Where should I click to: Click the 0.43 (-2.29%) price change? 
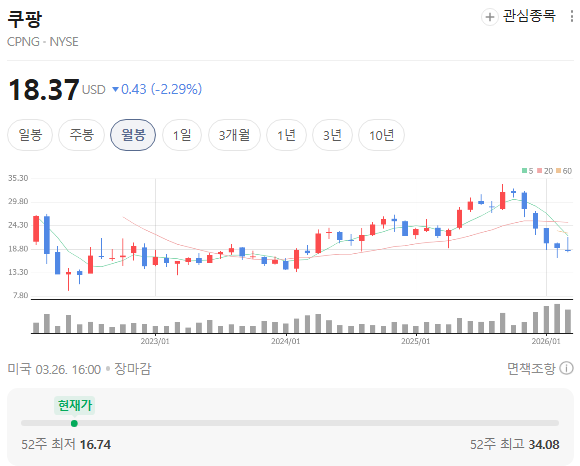pyautogui.click(x=157, y=89)
